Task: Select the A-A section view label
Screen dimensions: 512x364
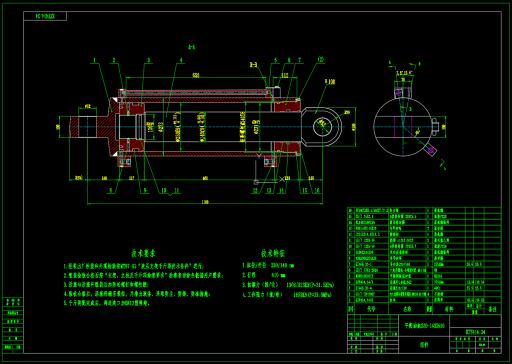Action: click(x=191, y=47)
